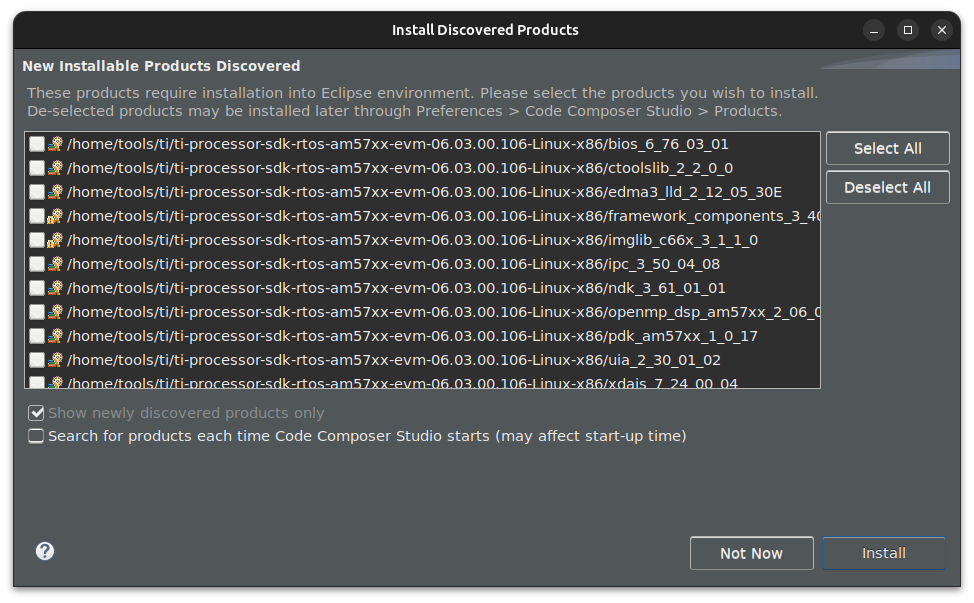Click the product icon beside imglib_c66x_3_1_1_0

tap(56, 240)
